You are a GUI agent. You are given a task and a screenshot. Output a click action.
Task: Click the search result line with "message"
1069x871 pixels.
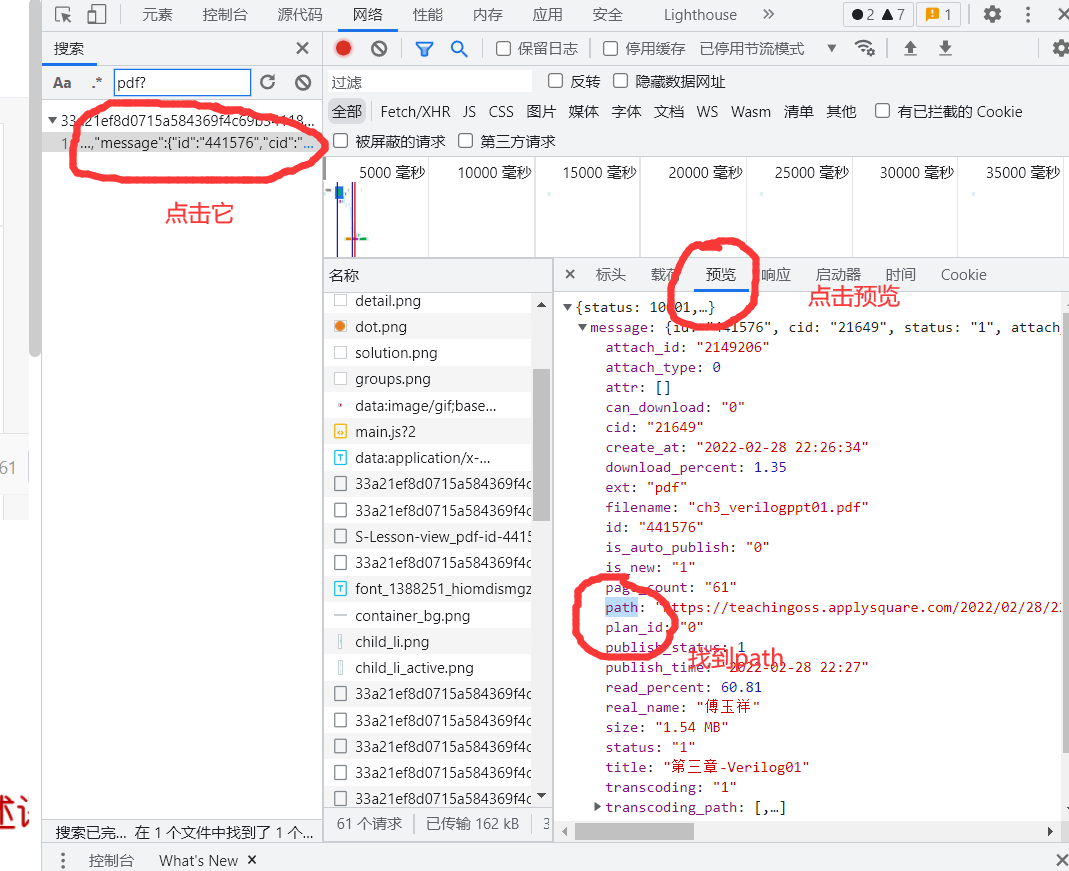pos(182,143)
